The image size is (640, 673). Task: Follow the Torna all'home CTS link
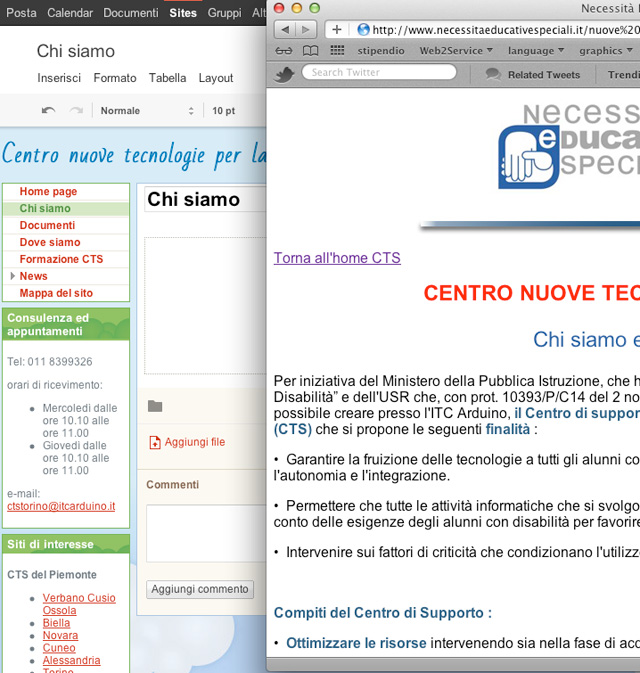tap(337, 258)
